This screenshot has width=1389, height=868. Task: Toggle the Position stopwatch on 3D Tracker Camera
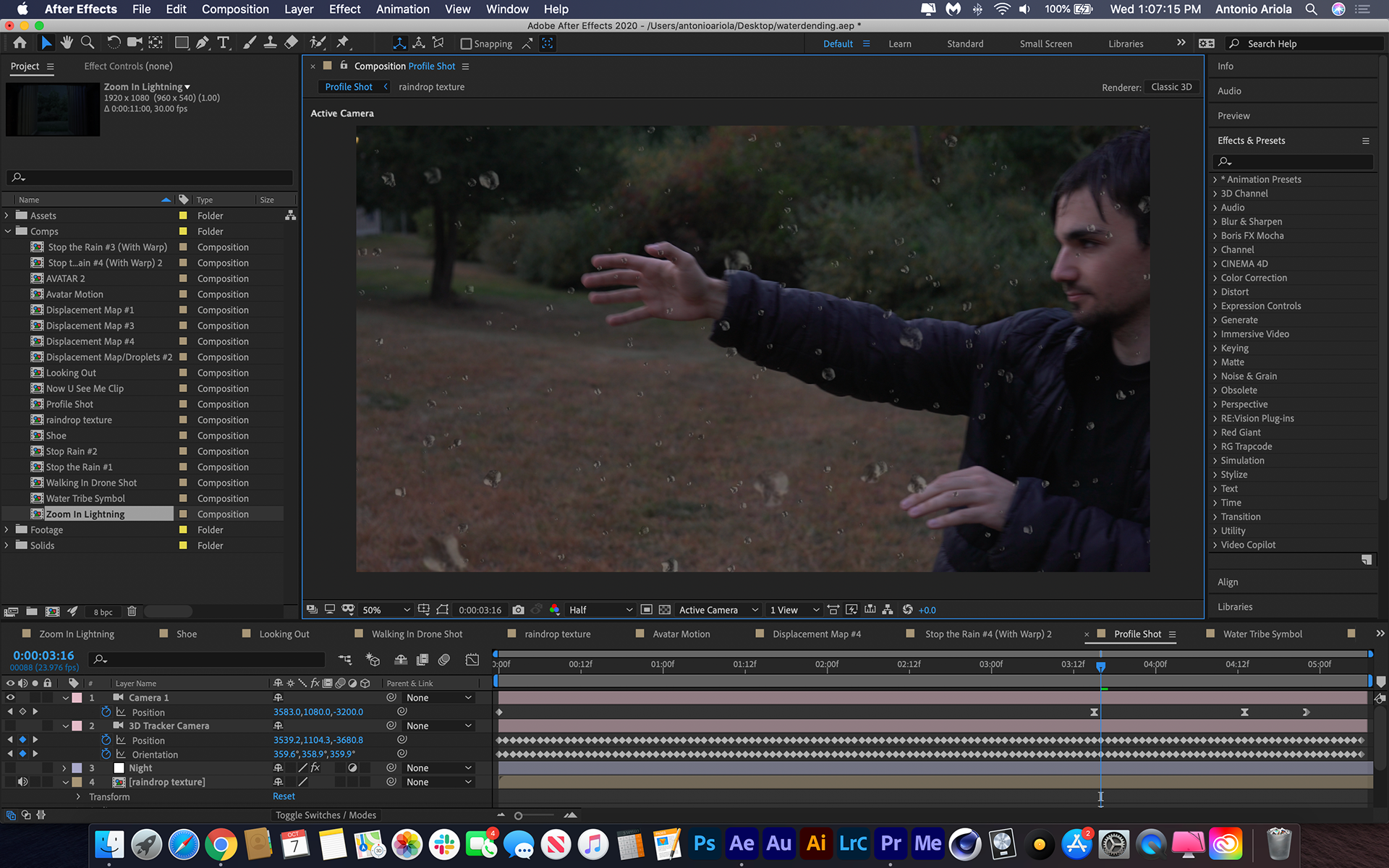point(106,740)
